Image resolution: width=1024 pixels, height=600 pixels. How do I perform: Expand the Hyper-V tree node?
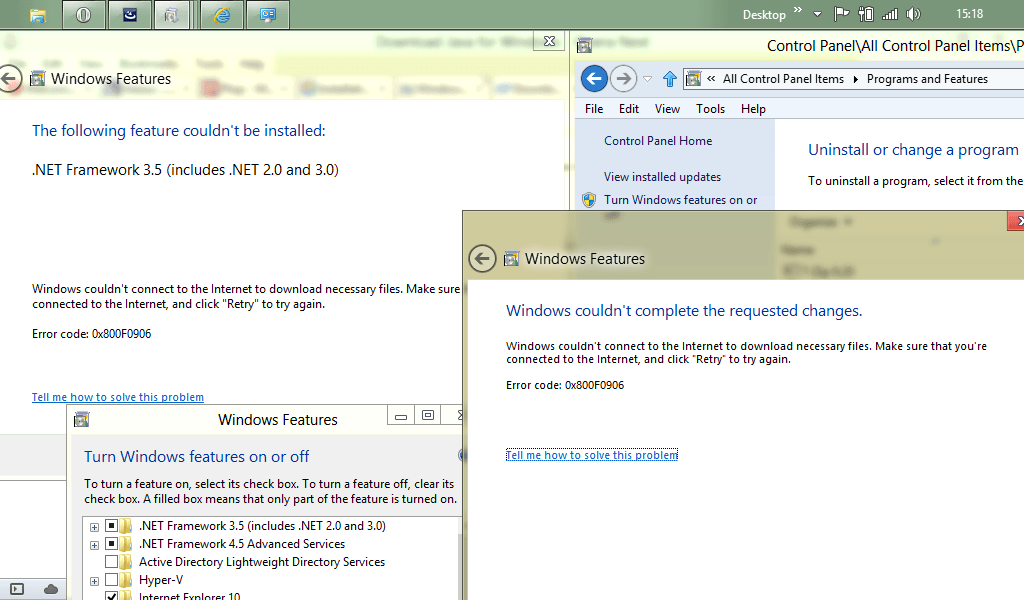tap(95, 581)
